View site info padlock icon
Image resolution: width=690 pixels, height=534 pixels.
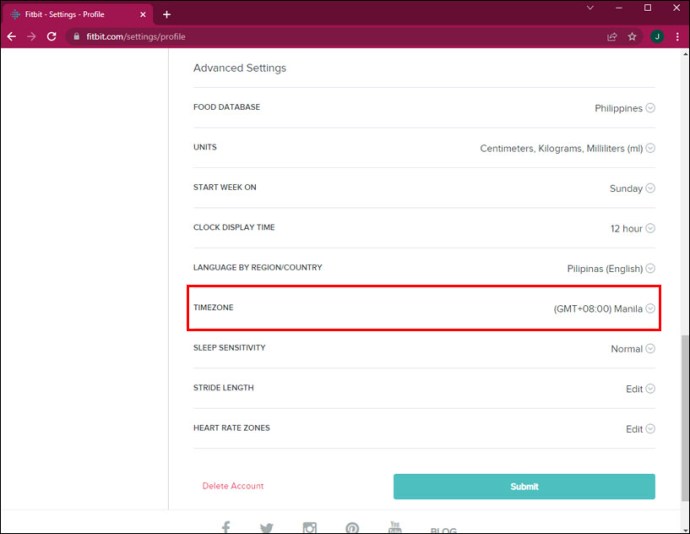click(77, 37)
